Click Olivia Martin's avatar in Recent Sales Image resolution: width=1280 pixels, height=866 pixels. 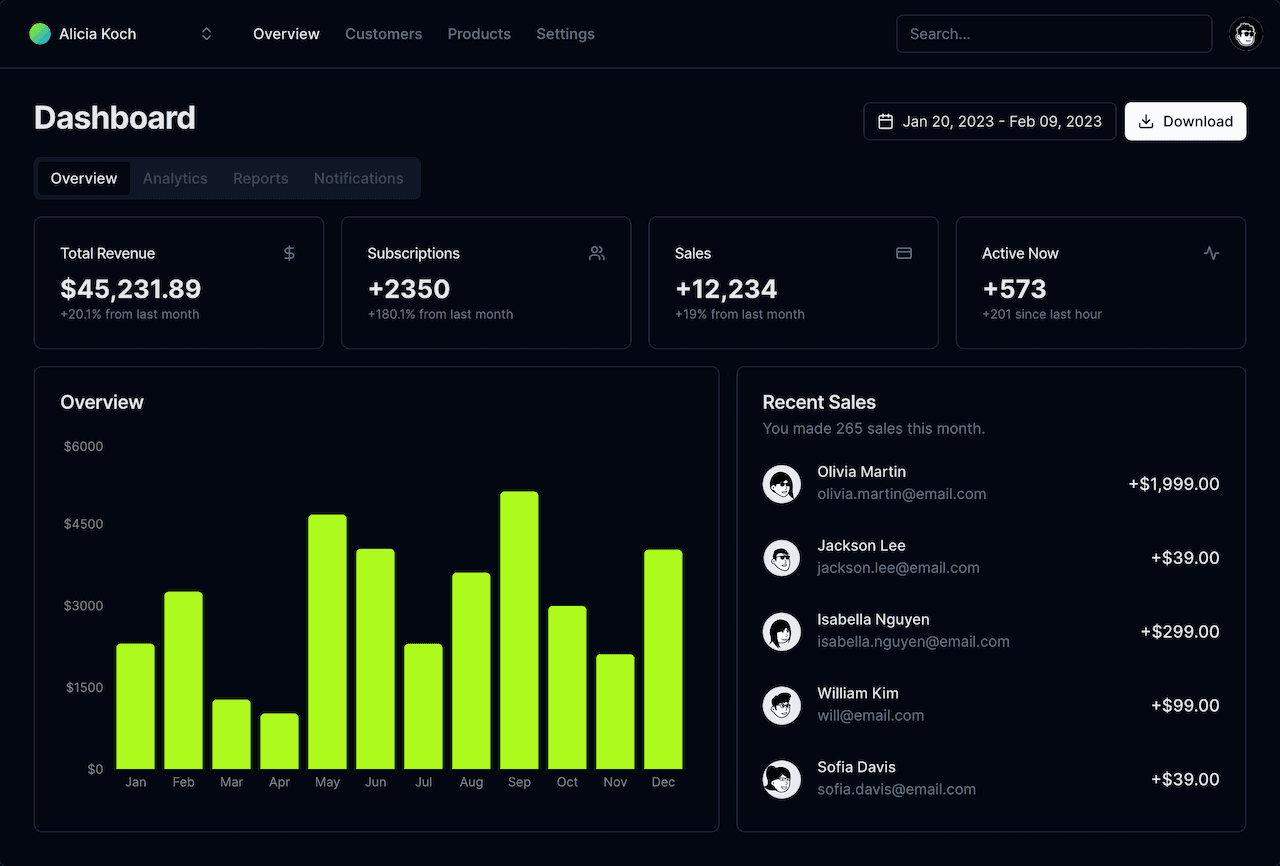(x=781, y=483)
